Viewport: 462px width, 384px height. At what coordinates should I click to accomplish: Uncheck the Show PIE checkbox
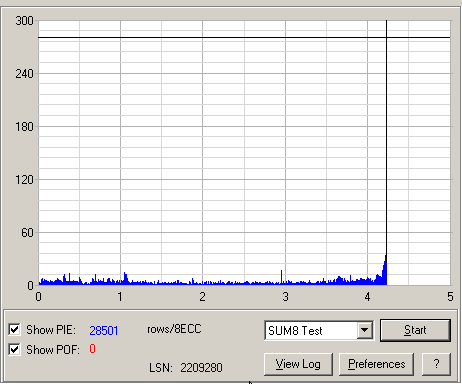[x=14, y=329]
